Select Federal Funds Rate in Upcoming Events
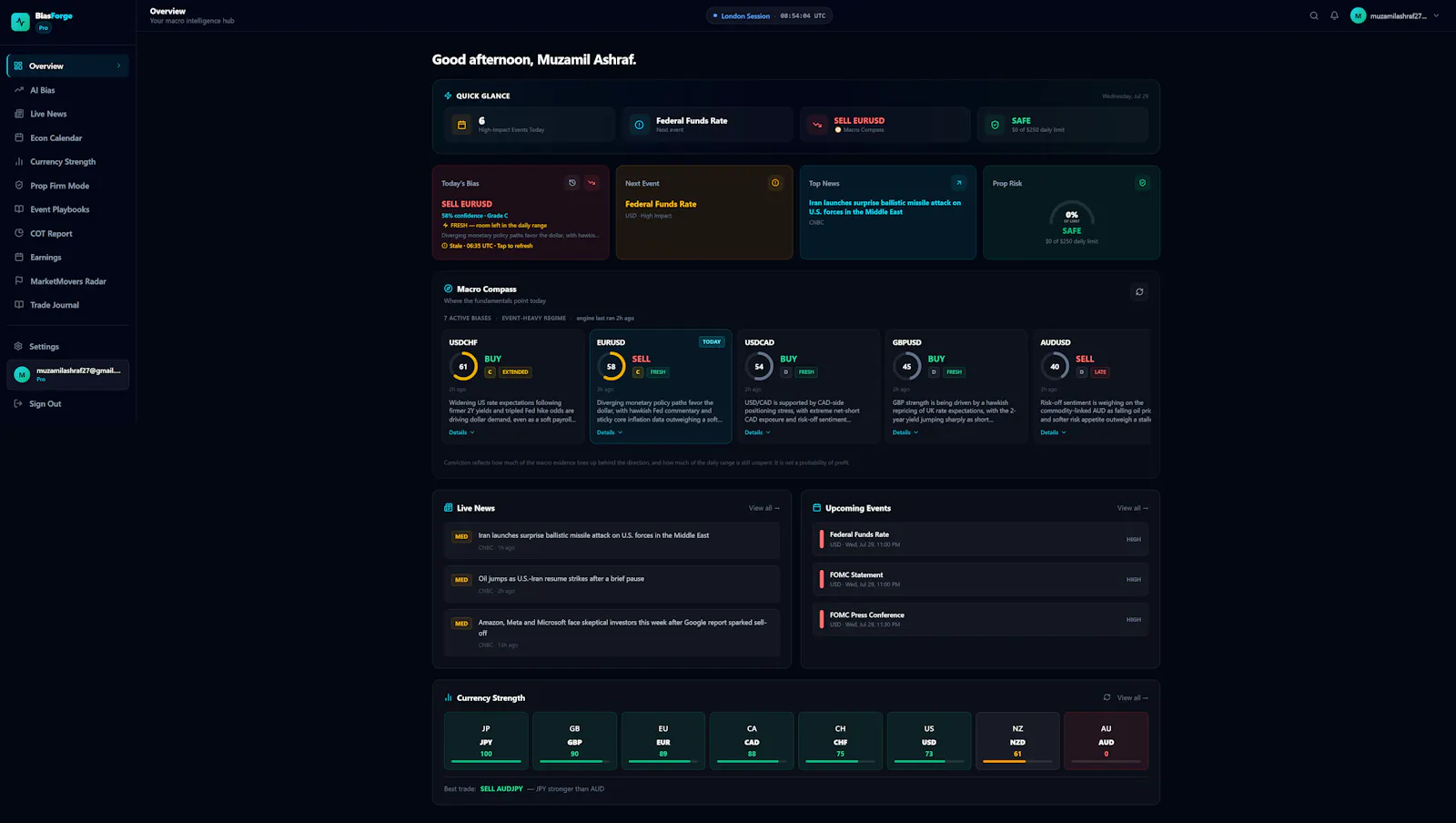 pos(980,539)
